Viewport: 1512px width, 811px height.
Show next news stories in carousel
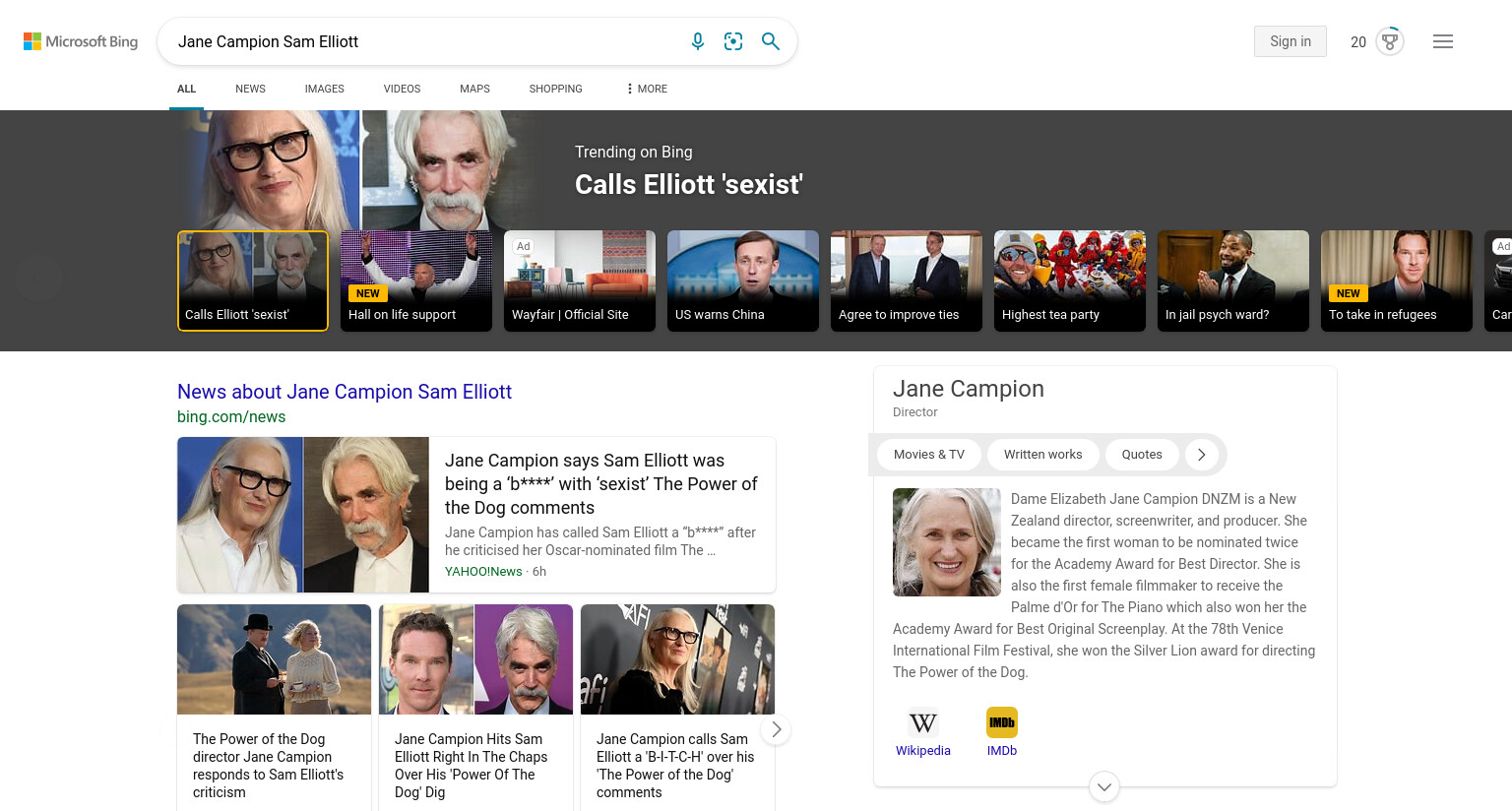click(776, 729)
